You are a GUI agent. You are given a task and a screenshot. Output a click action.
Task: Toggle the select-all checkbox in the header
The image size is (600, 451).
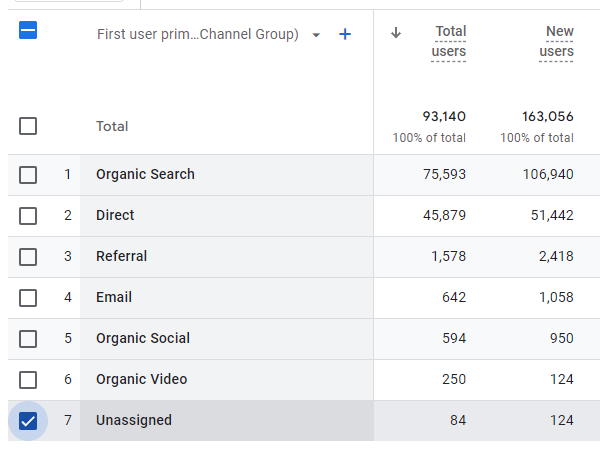[28, 31]
